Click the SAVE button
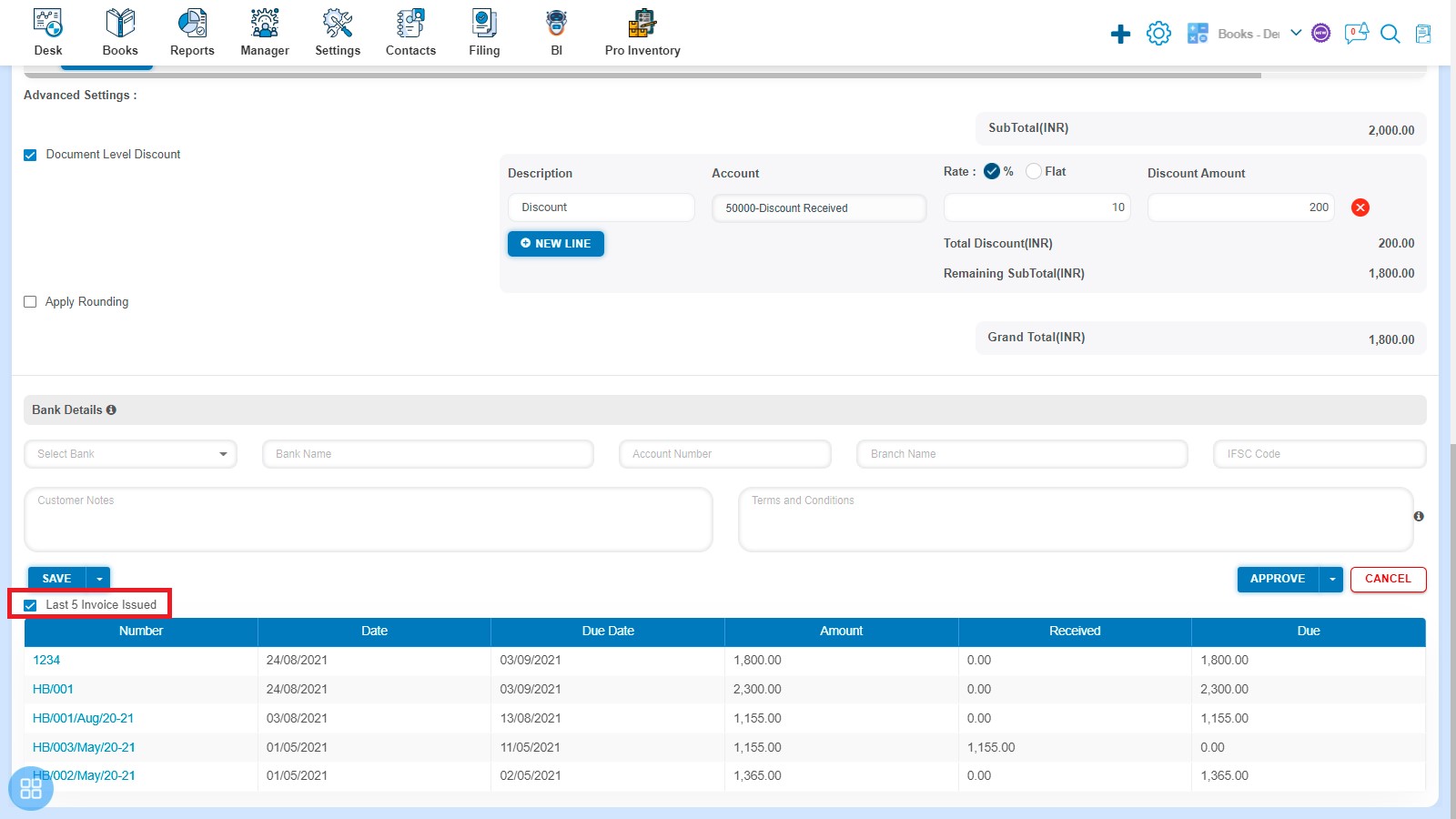The image size is (1456, 819). click(56, 579)
